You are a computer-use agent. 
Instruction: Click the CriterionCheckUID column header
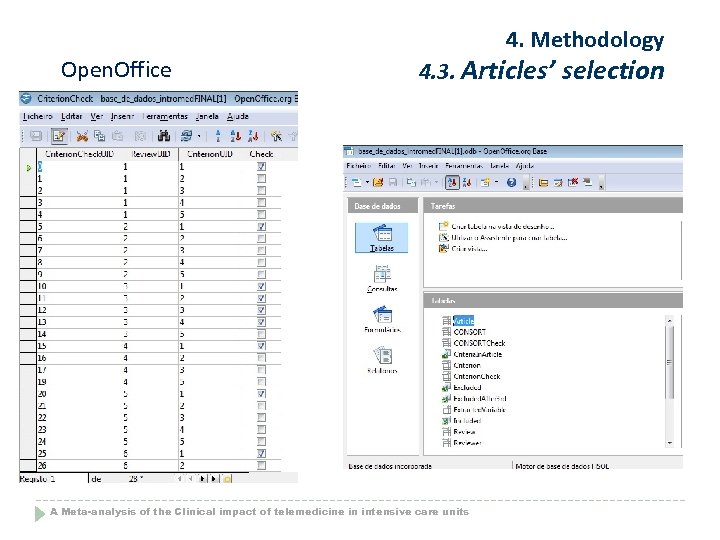click(79, 154)
